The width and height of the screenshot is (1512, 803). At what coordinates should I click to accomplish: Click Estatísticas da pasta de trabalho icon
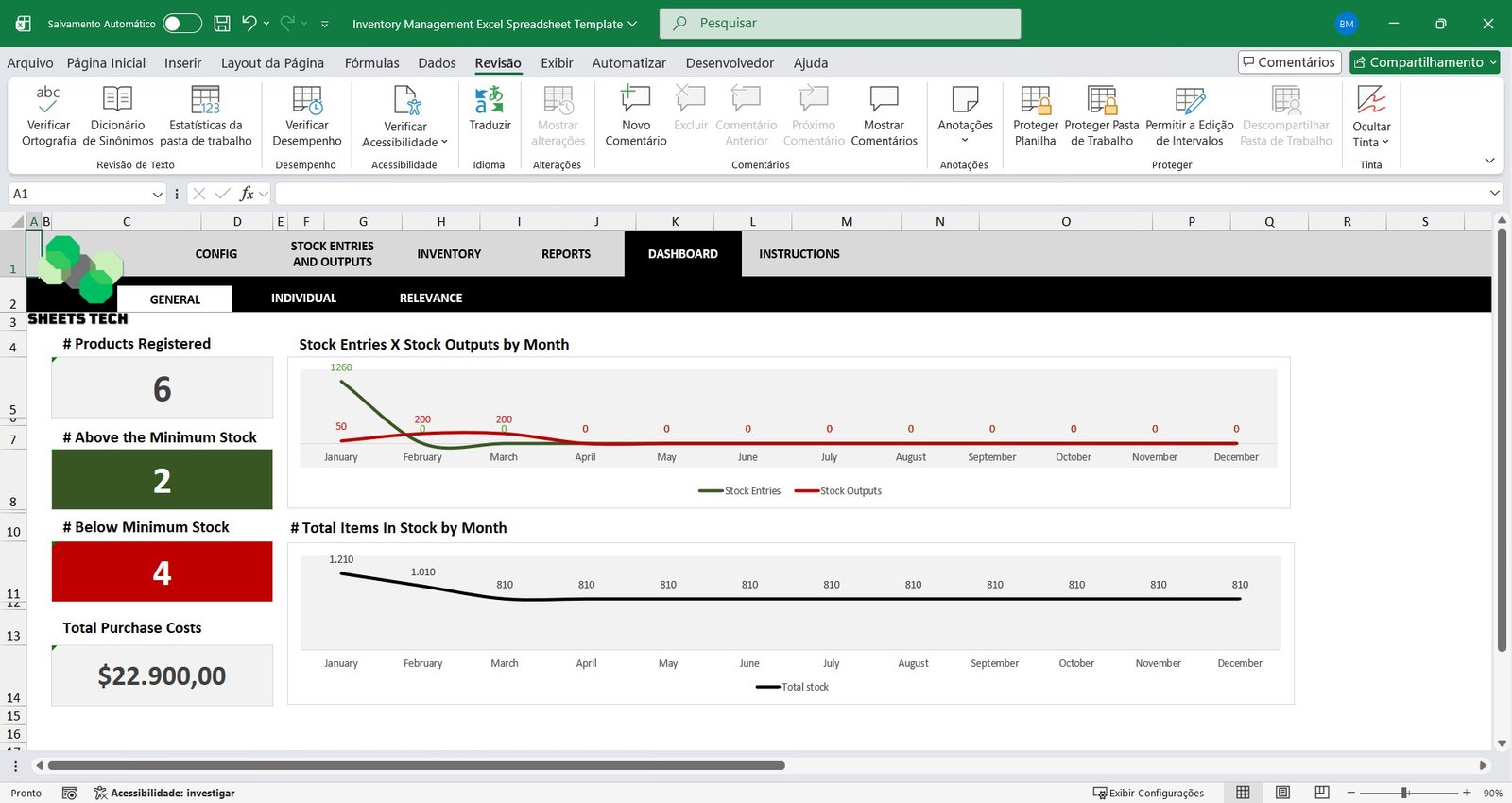coord(205,100)
